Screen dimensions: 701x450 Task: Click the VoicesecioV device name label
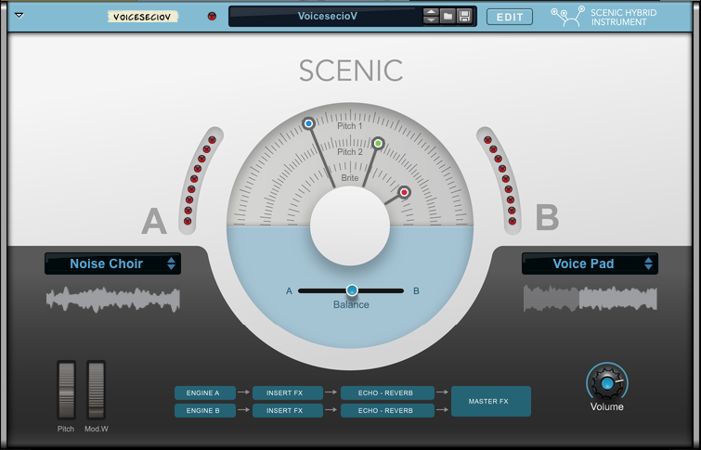pyautogui.click(x=142, y=17)
